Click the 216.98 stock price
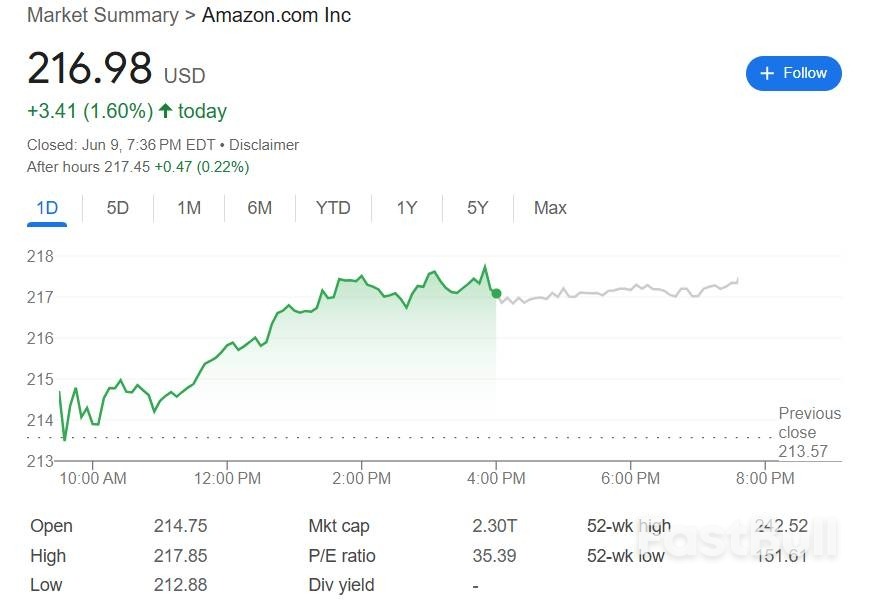892x604 pixels. click(x=90, y=69)
